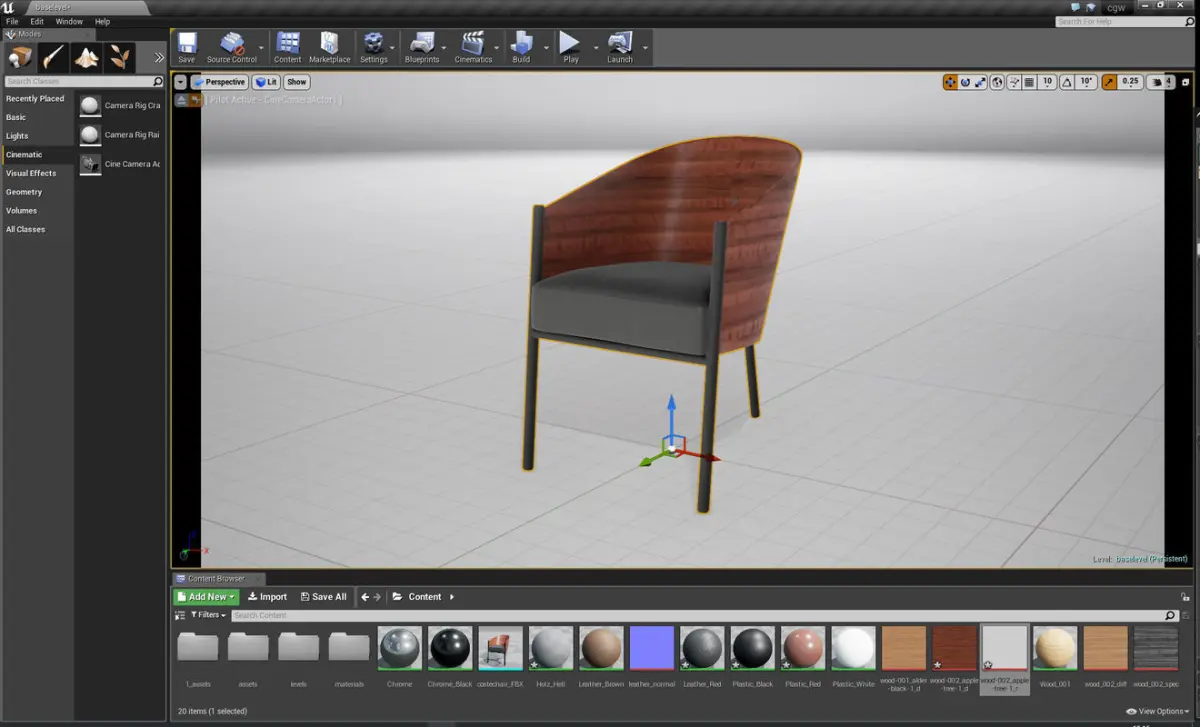Click the Cinematics toolbar icon
Image resolution: width=1200 pixels, height=727 pixels.
(473, 47)
